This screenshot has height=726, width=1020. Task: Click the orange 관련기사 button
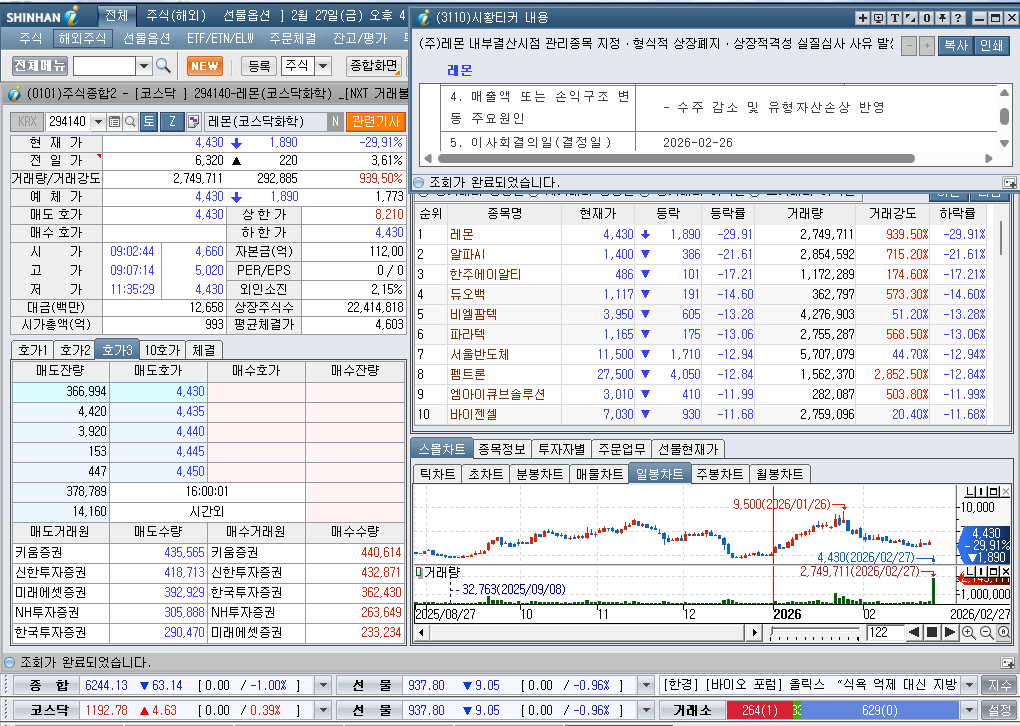pos(375,122)
